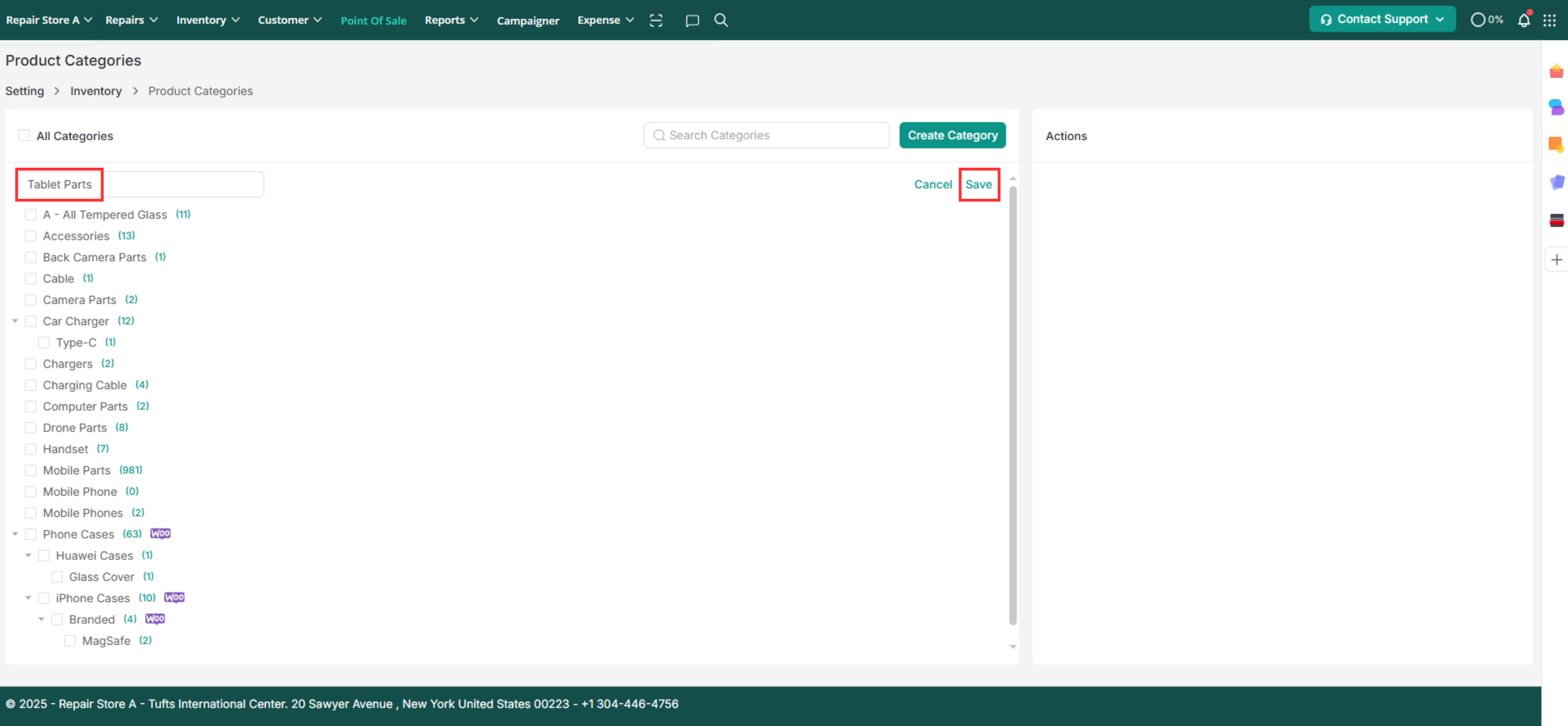
Task: Collapse the iPhone Cases subcategory
Action: tap(28, 598)
